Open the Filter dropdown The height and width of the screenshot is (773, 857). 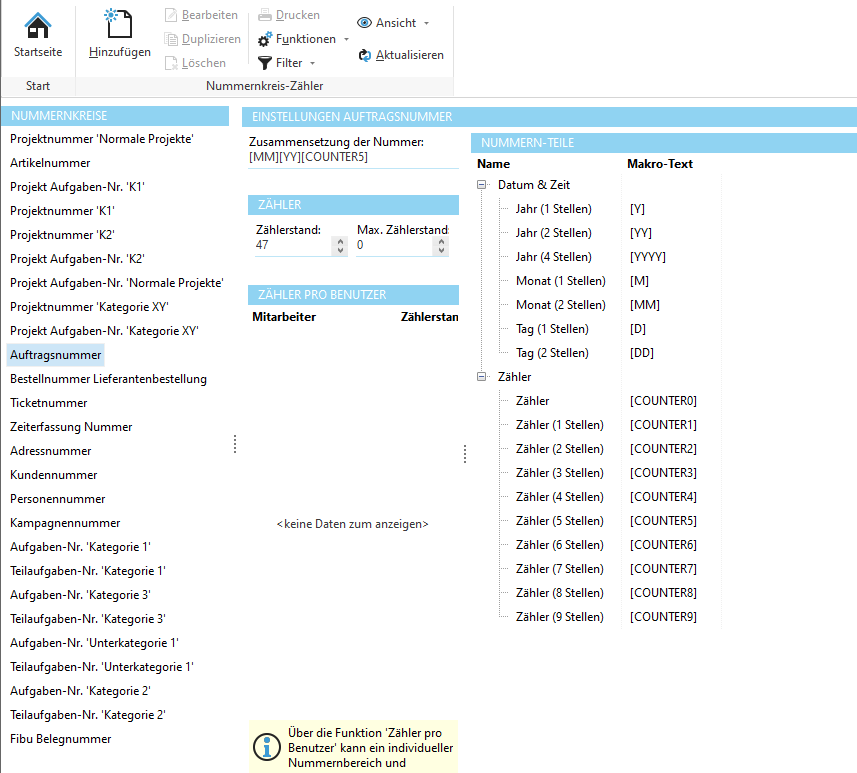tap(287, 63)
